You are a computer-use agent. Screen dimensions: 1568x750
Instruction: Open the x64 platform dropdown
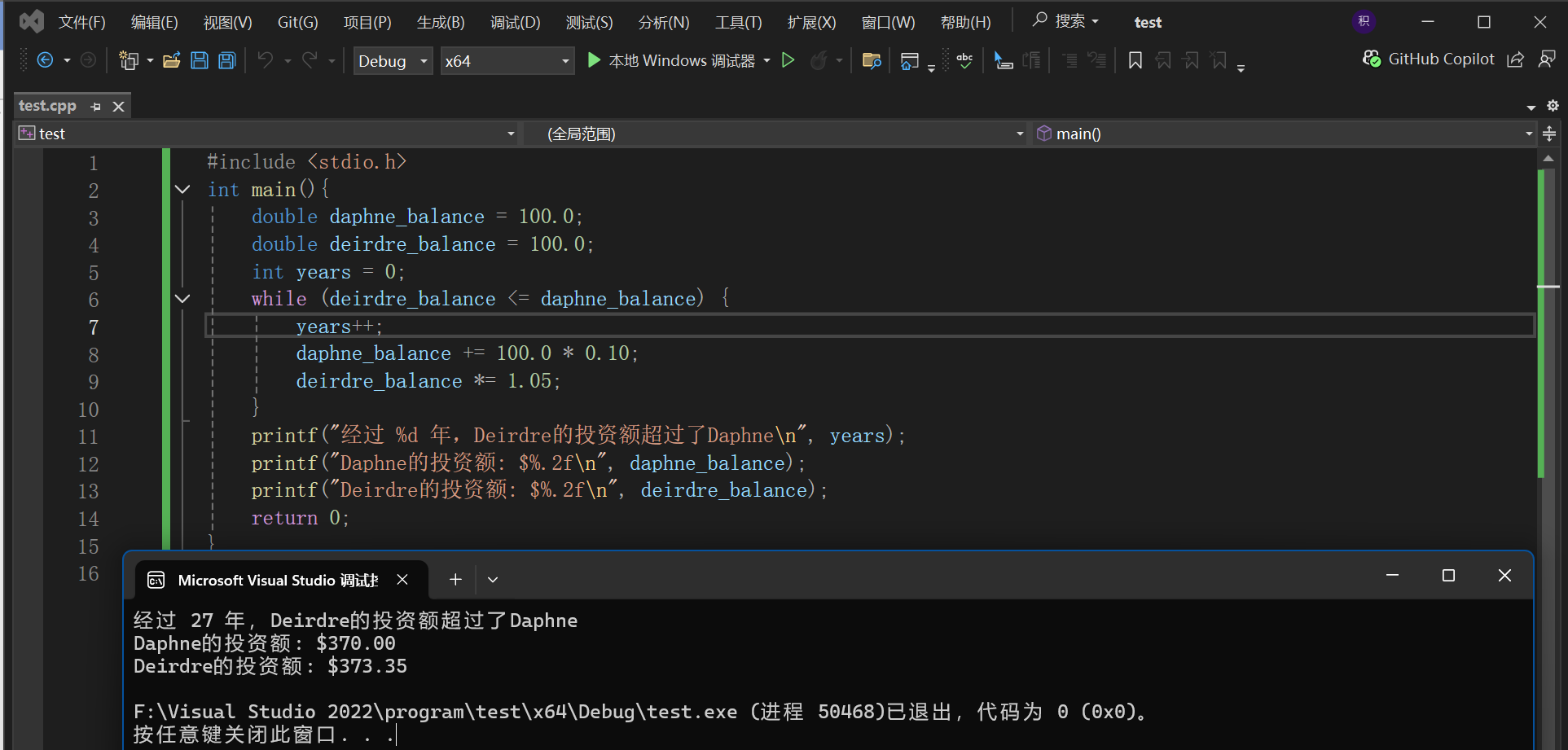point(507,61)
